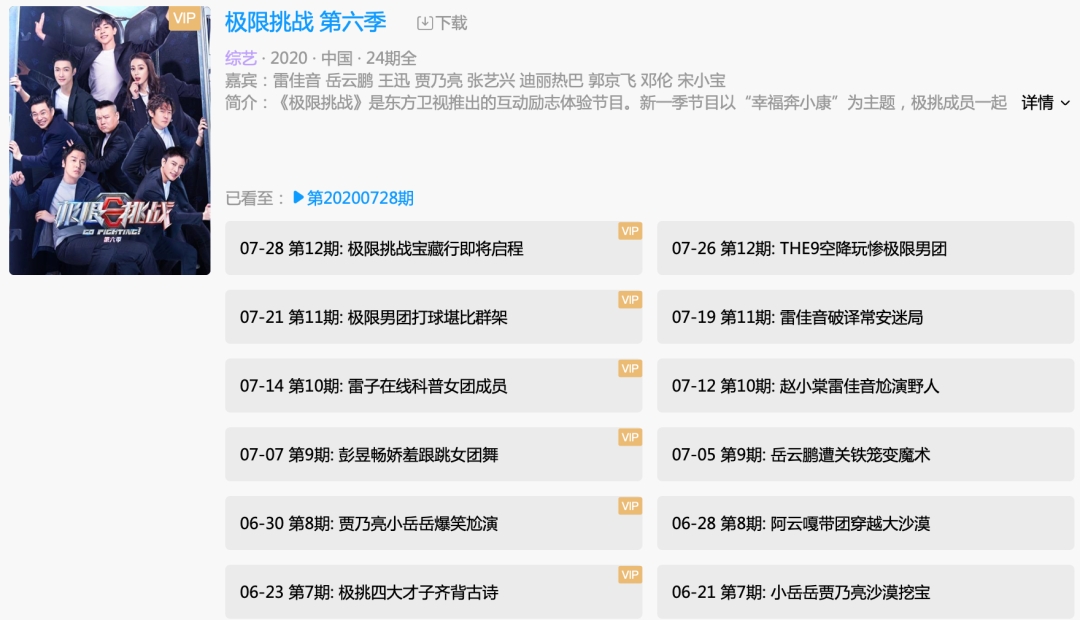Play 07-12 第10期 赵小棠雷佳音尬演野人
Image resolution: width=1080 pixels, height=620 pixels.
(x=865, y=386)
